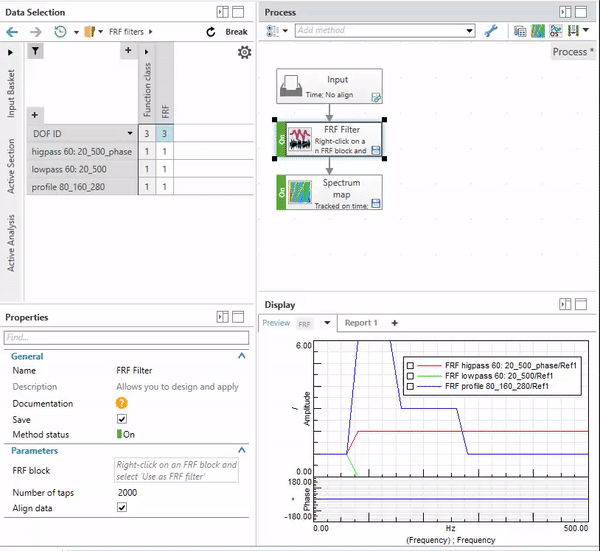Screen dimensions: 600x551
Task: Open the Add method dropdown
Action: tap(470, 31)
